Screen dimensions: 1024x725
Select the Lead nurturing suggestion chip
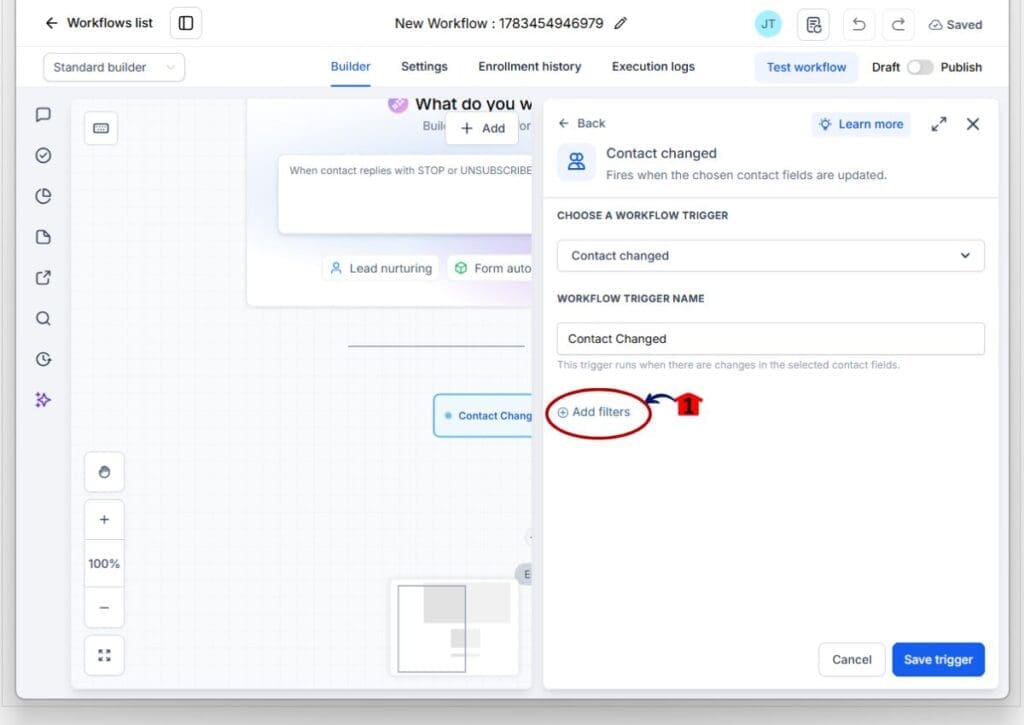[381, 268]
